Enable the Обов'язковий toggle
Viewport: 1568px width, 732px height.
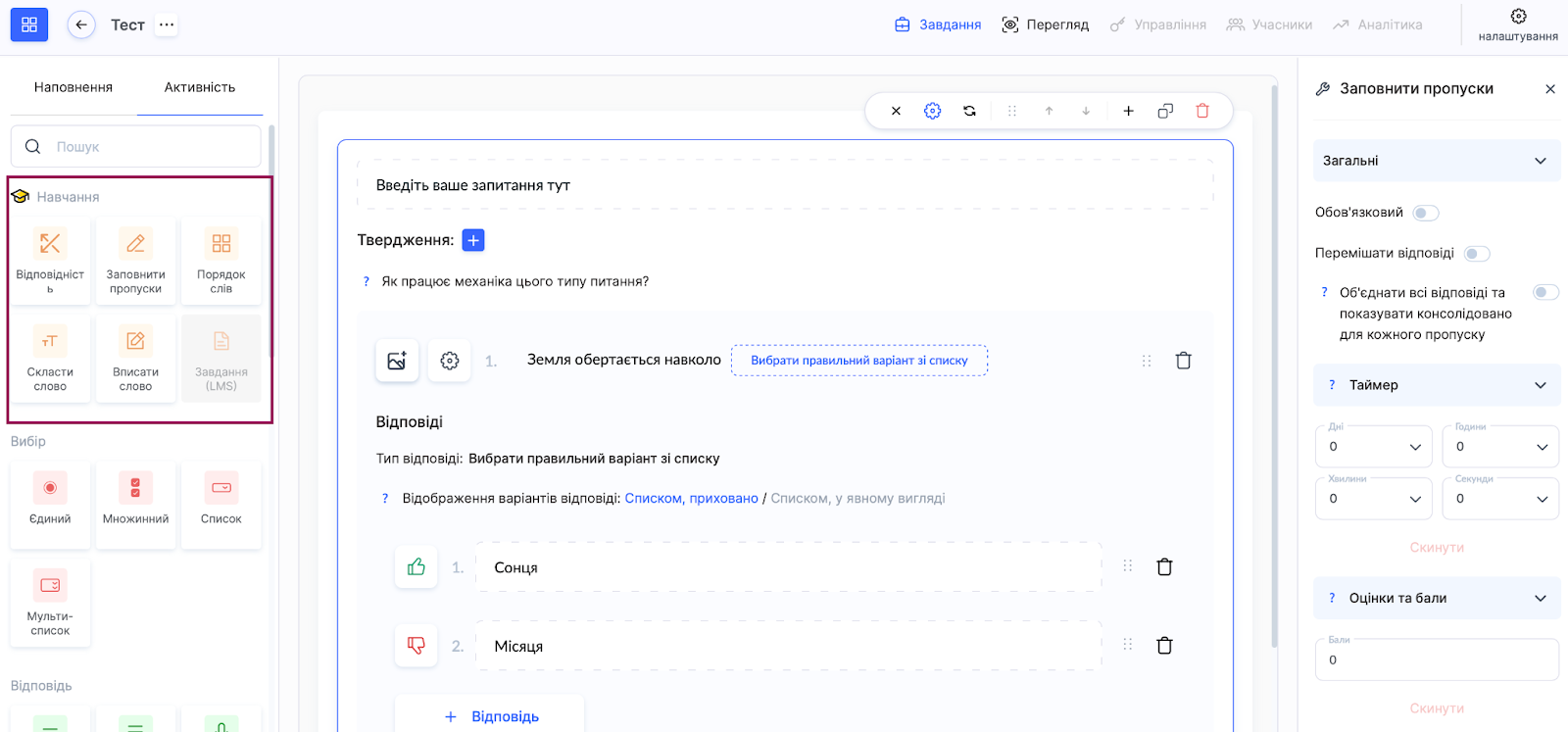(1426, 213)
